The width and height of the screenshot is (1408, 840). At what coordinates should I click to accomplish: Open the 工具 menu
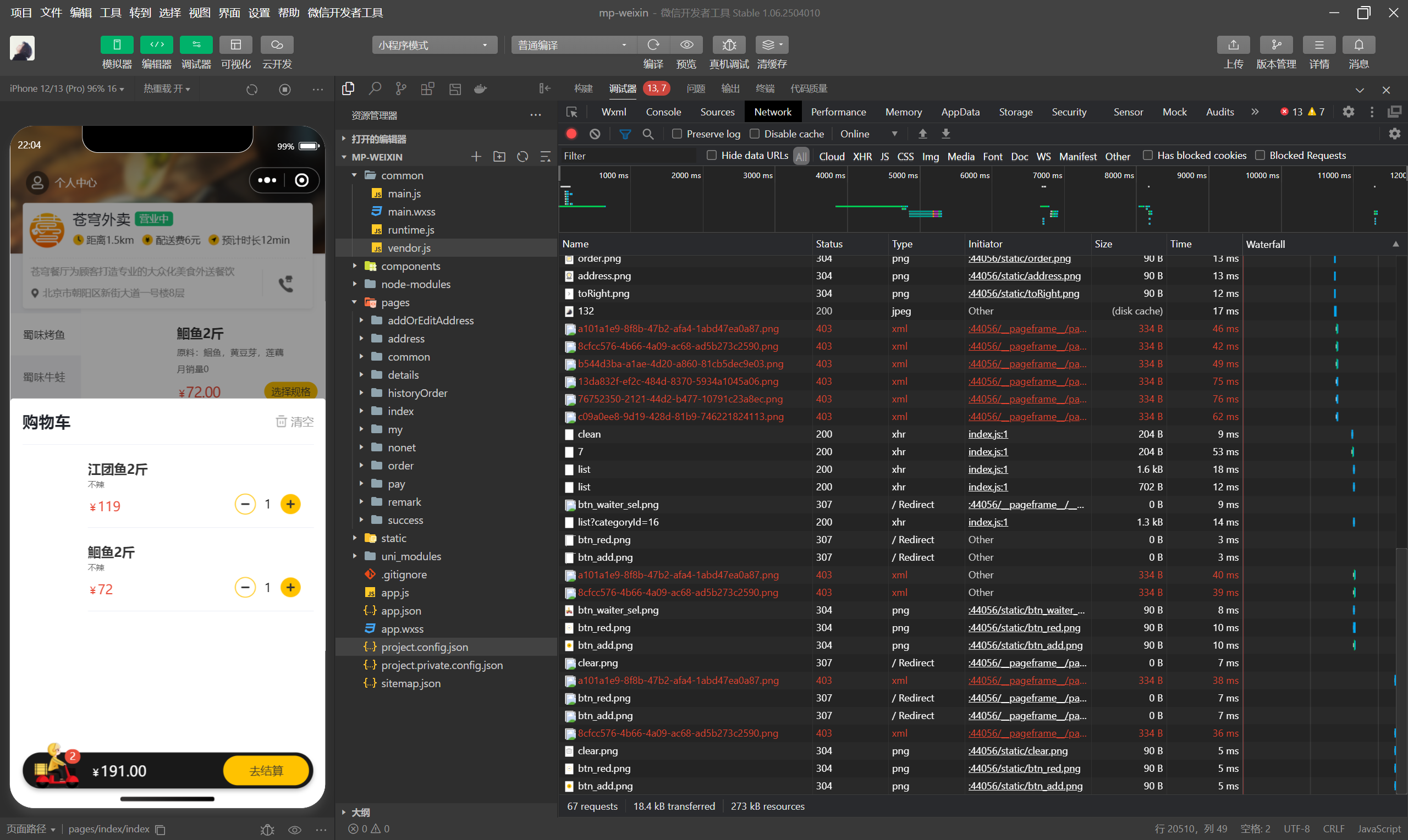[111, 13]
